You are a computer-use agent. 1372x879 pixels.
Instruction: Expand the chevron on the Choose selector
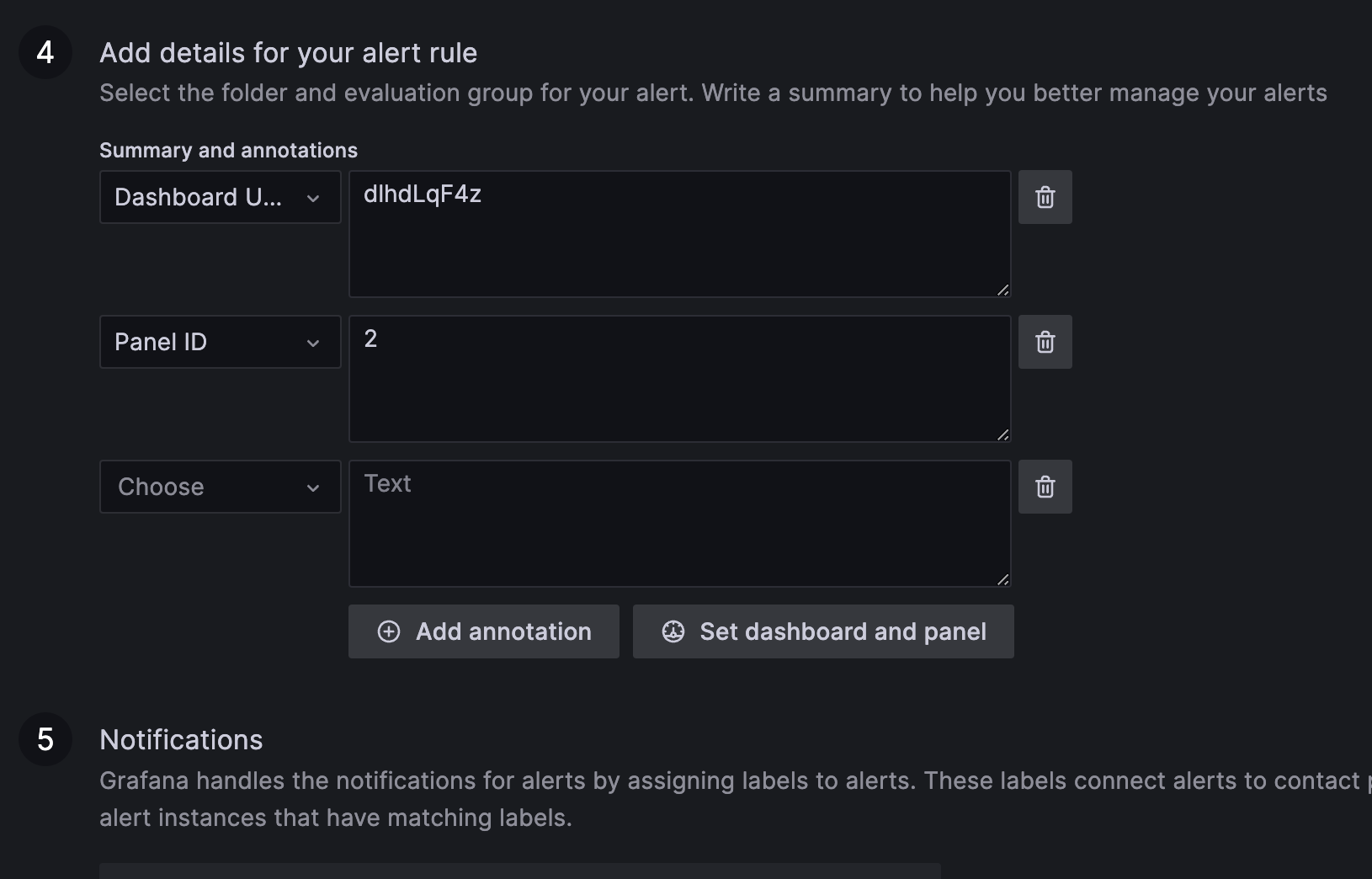(x=313, y=487)
